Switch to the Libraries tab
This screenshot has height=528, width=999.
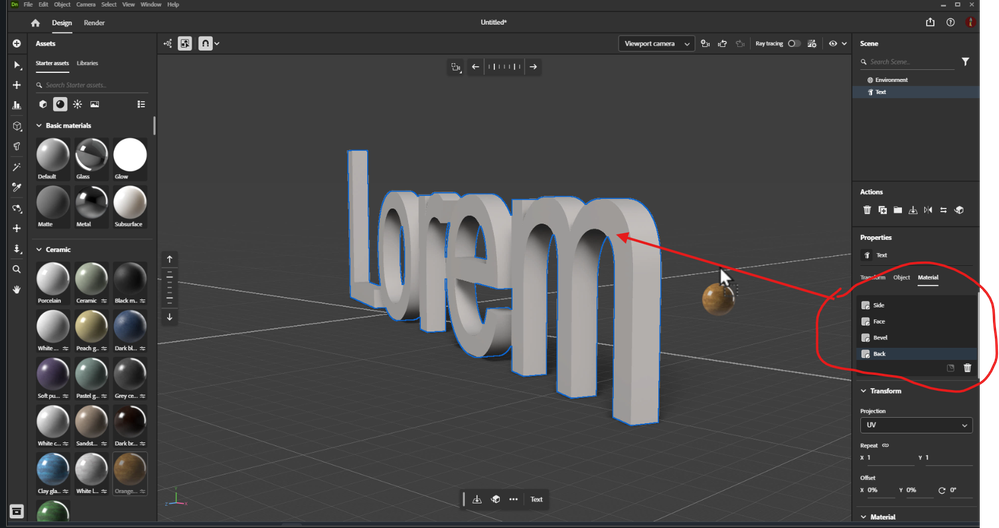pos(87,63)
